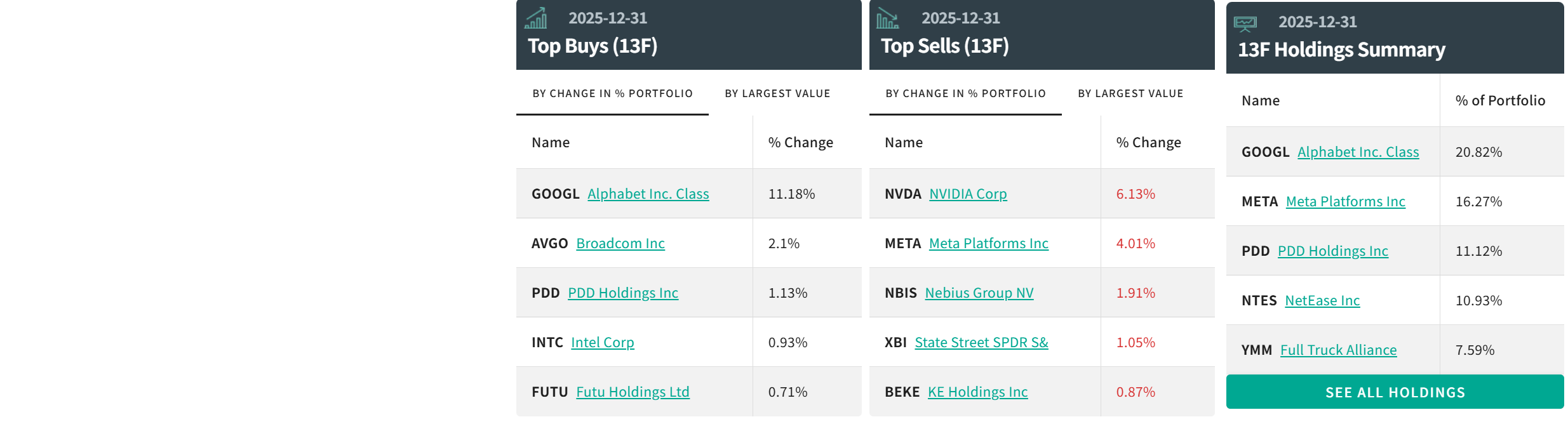This screenshot has width=1568, height=424.
Task: Click Nebius Group NV link
Action: [979, 293]
